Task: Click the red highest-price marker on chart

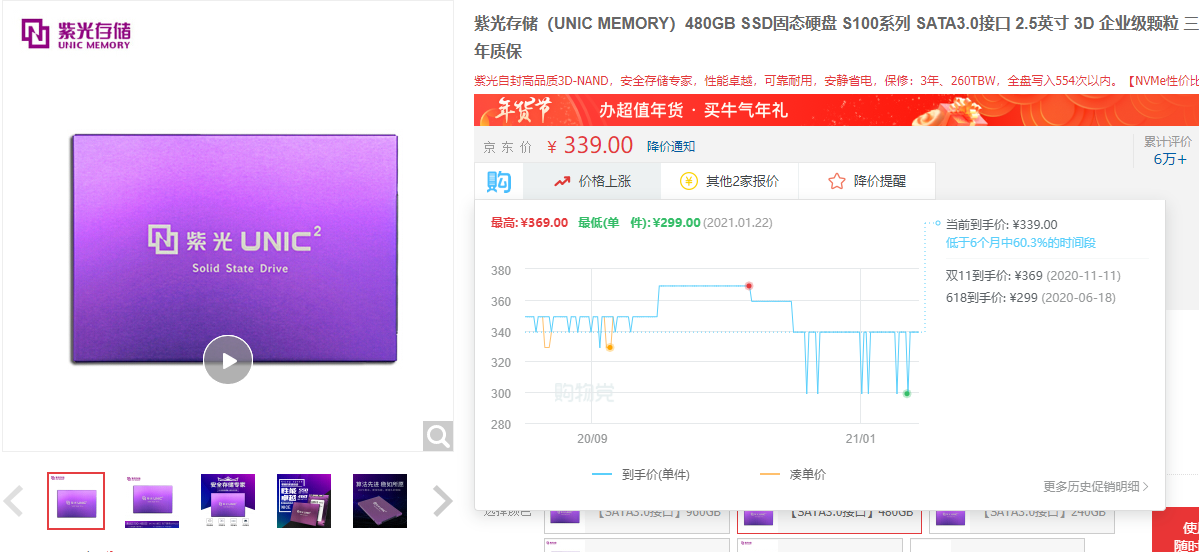Action: 749,286
